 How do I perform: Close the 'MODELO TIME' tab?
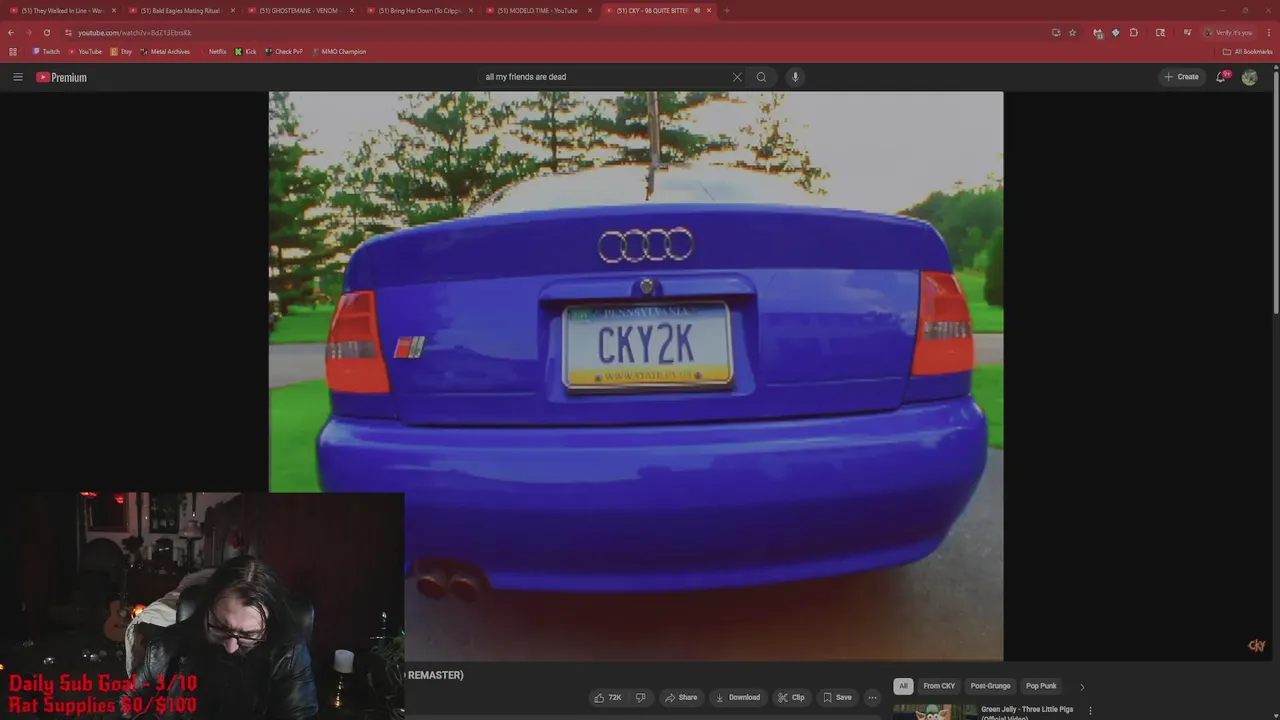pyautogui.click(x=590, y=10)
